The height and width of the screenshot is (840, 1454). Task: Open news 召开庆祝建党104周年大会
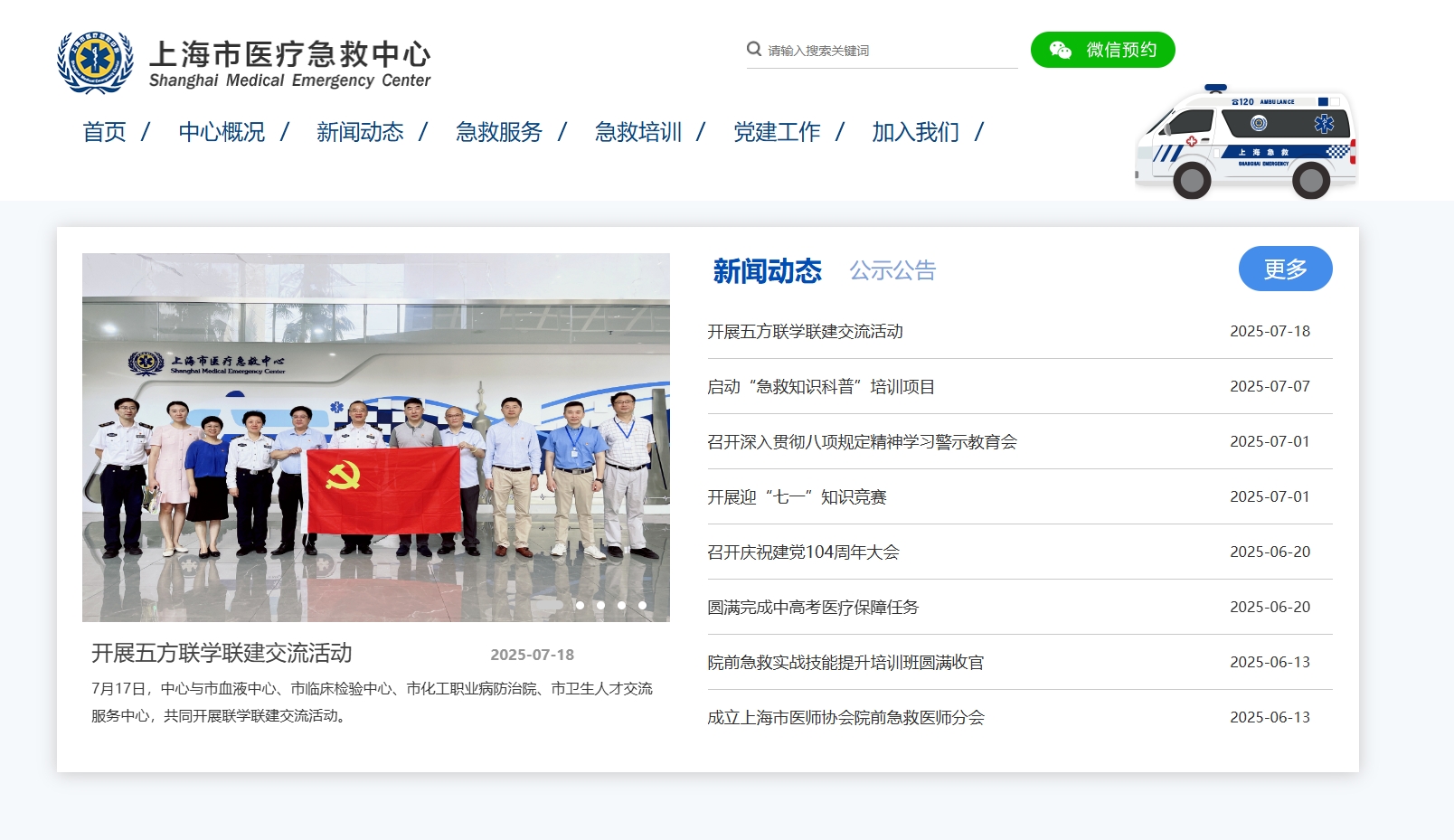(x=803, y=552)
